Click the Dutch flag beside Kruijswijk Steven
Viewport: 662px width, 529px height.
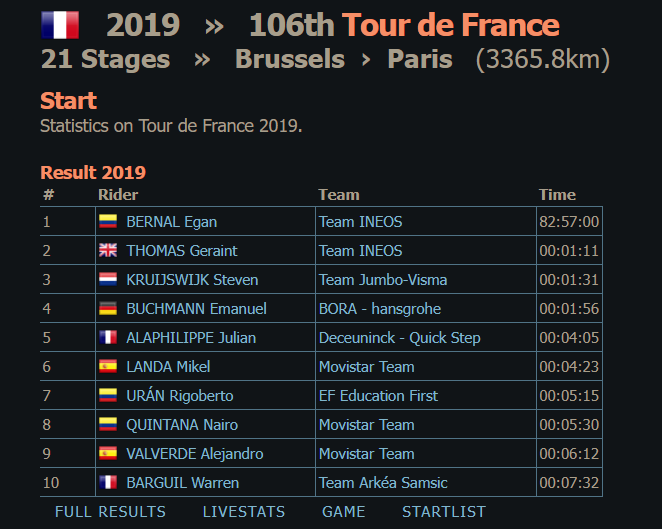[108, 280]
